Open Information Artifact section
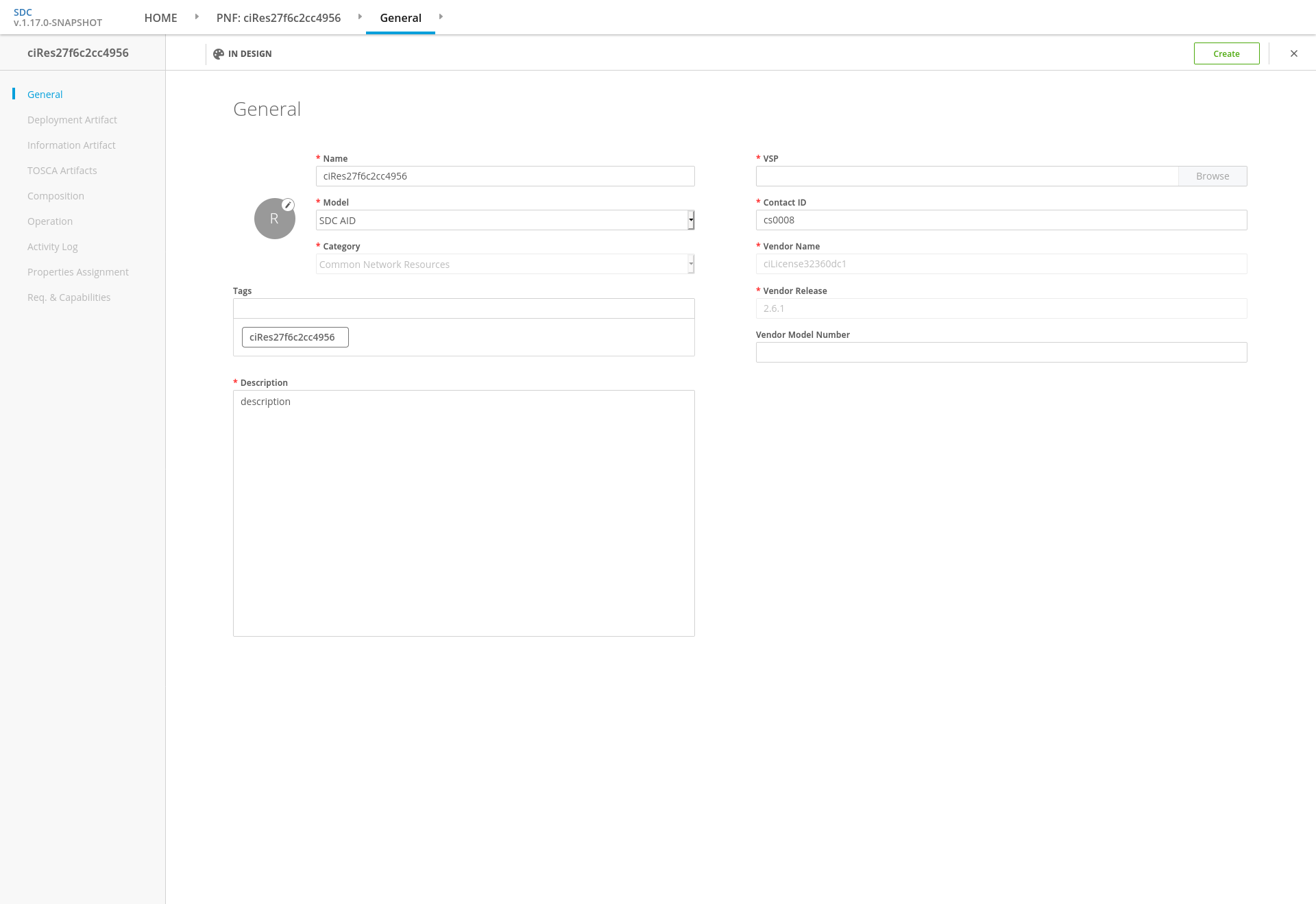This screenshot has height=904, width=1316. (x=71, y=145)
